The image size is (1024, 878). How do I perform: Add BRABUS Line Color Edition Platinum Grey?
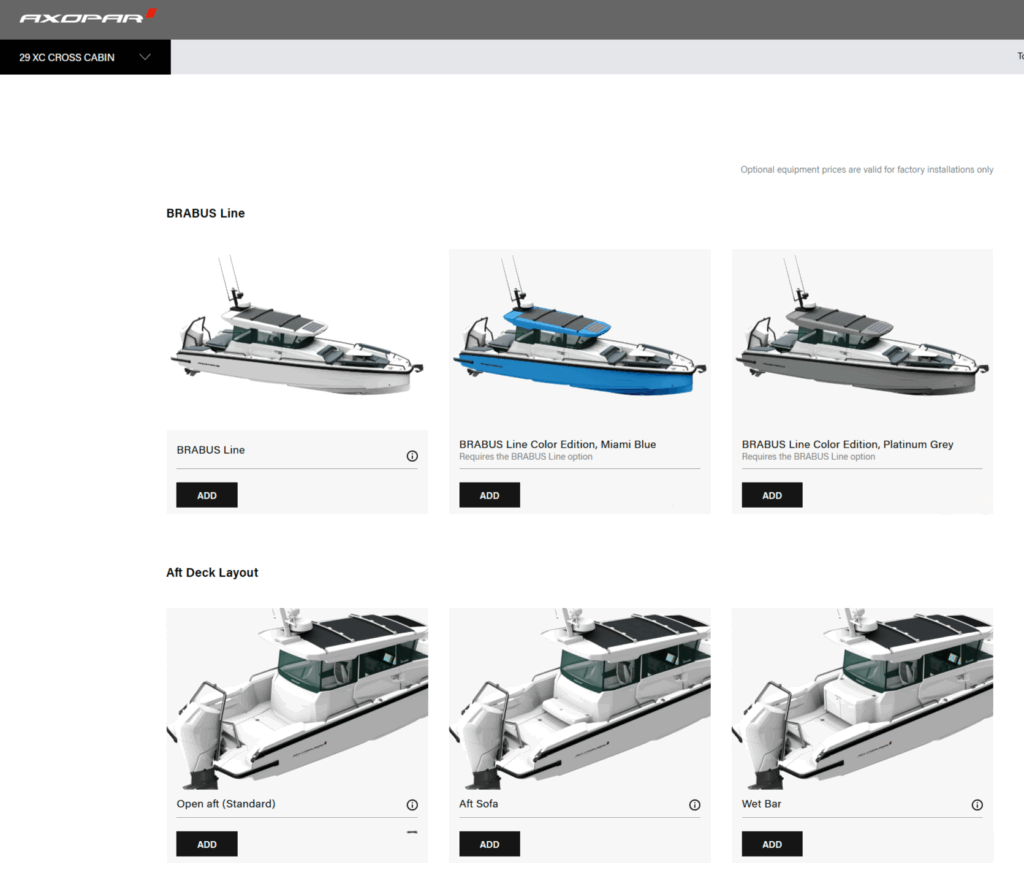[772, 495]
